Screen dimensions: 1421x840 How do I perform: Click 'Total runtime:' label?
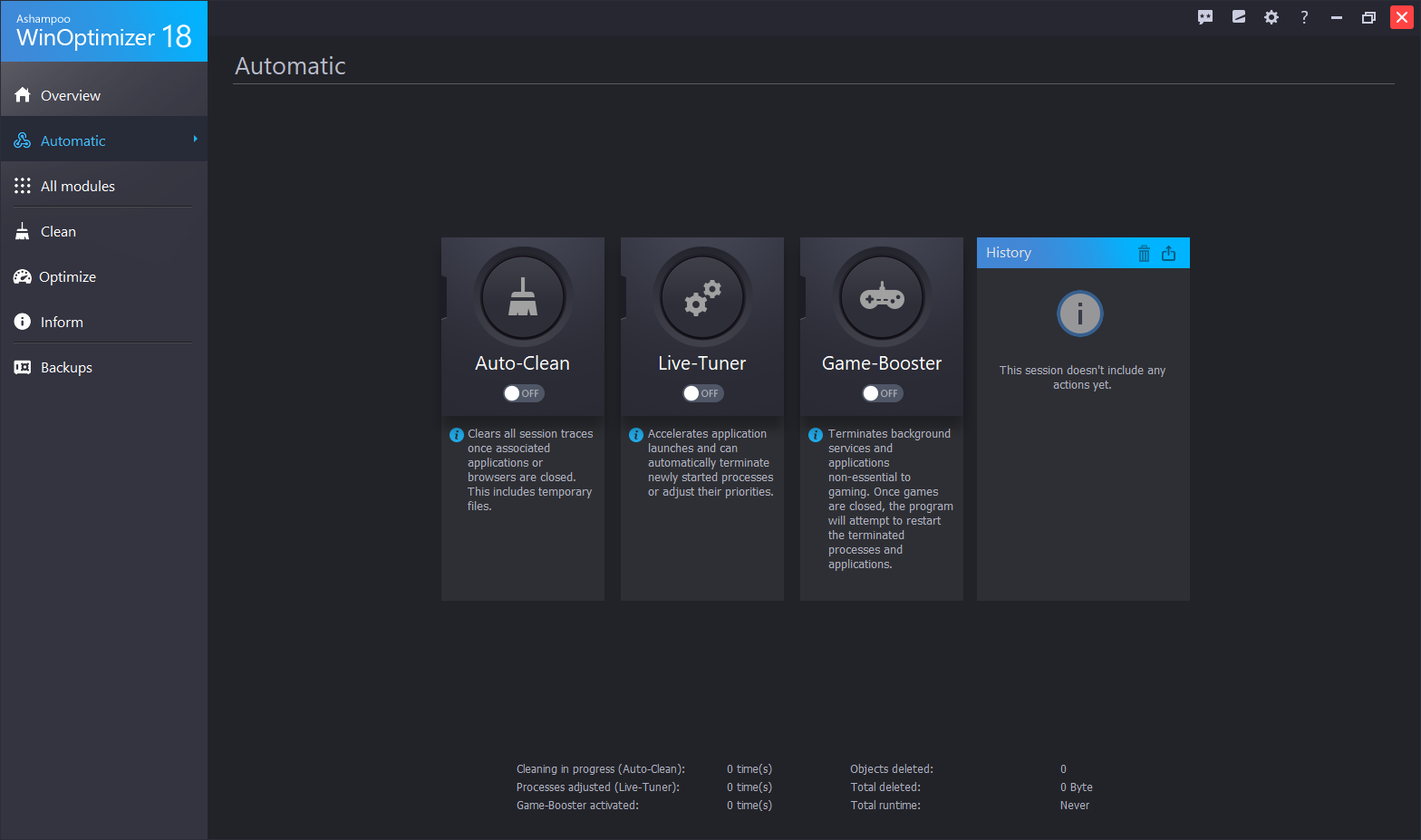click(885, 806)
